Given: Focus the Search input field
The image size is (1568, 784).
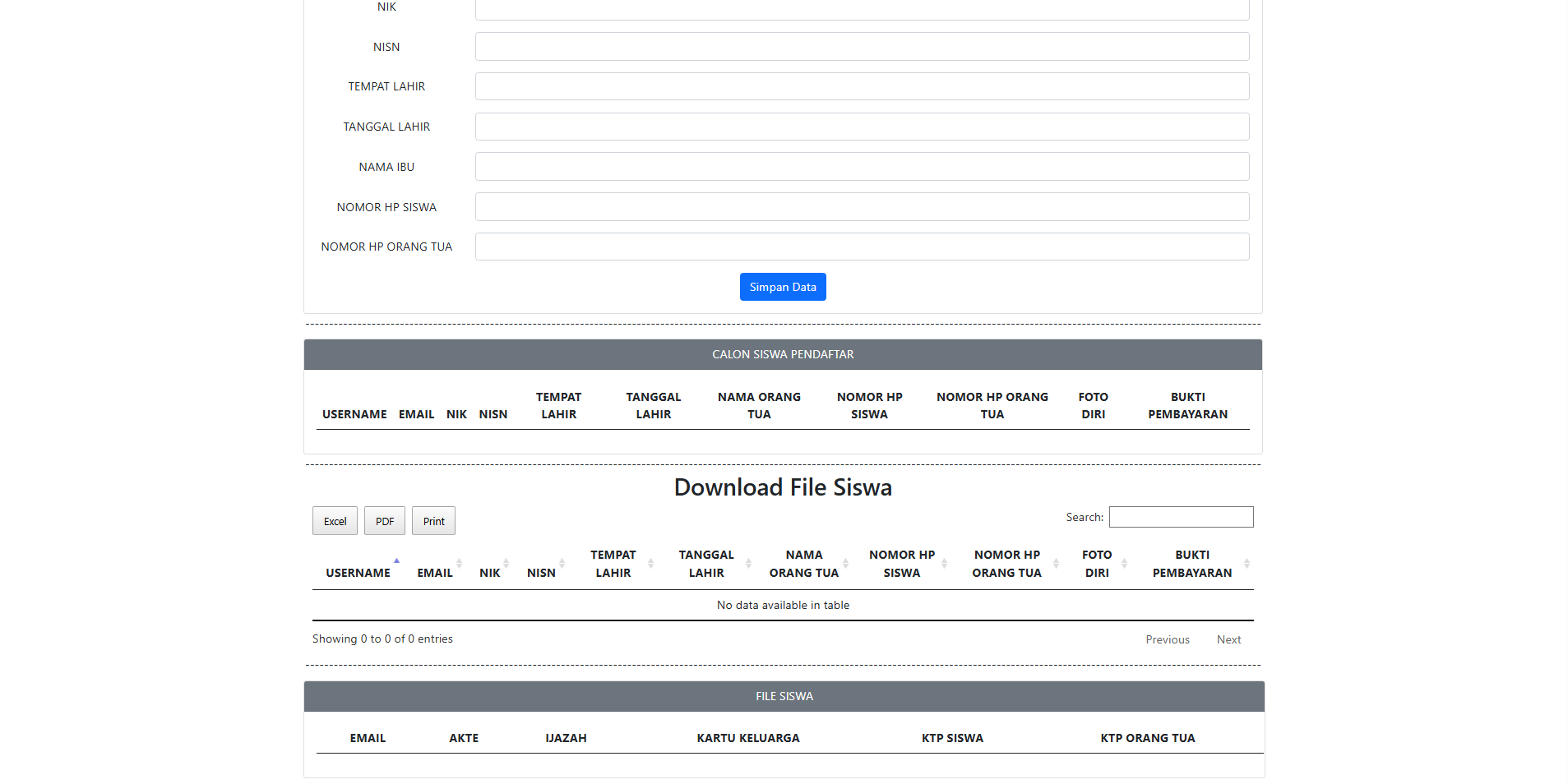Looking at the screenshot, I should tap(1181, 517).
